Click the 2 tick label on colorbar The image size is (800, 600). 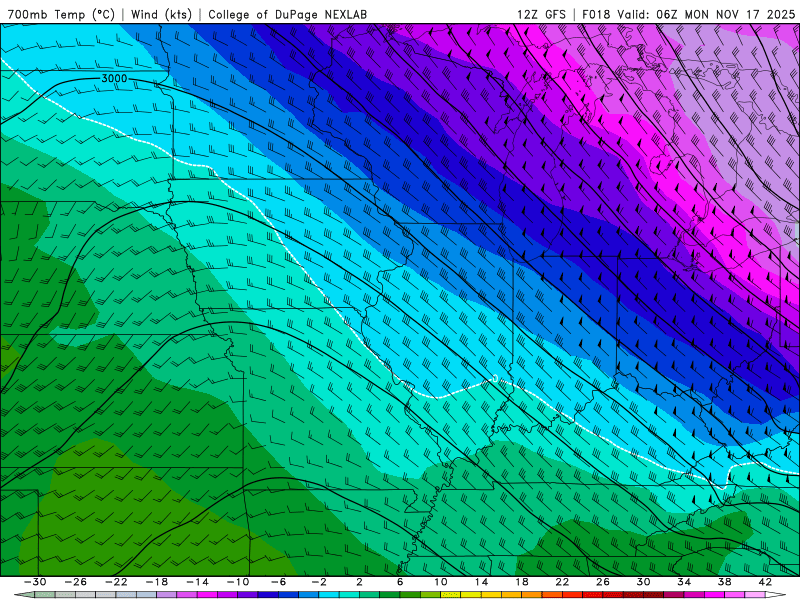pyautogui.click(x=359, y=582)
